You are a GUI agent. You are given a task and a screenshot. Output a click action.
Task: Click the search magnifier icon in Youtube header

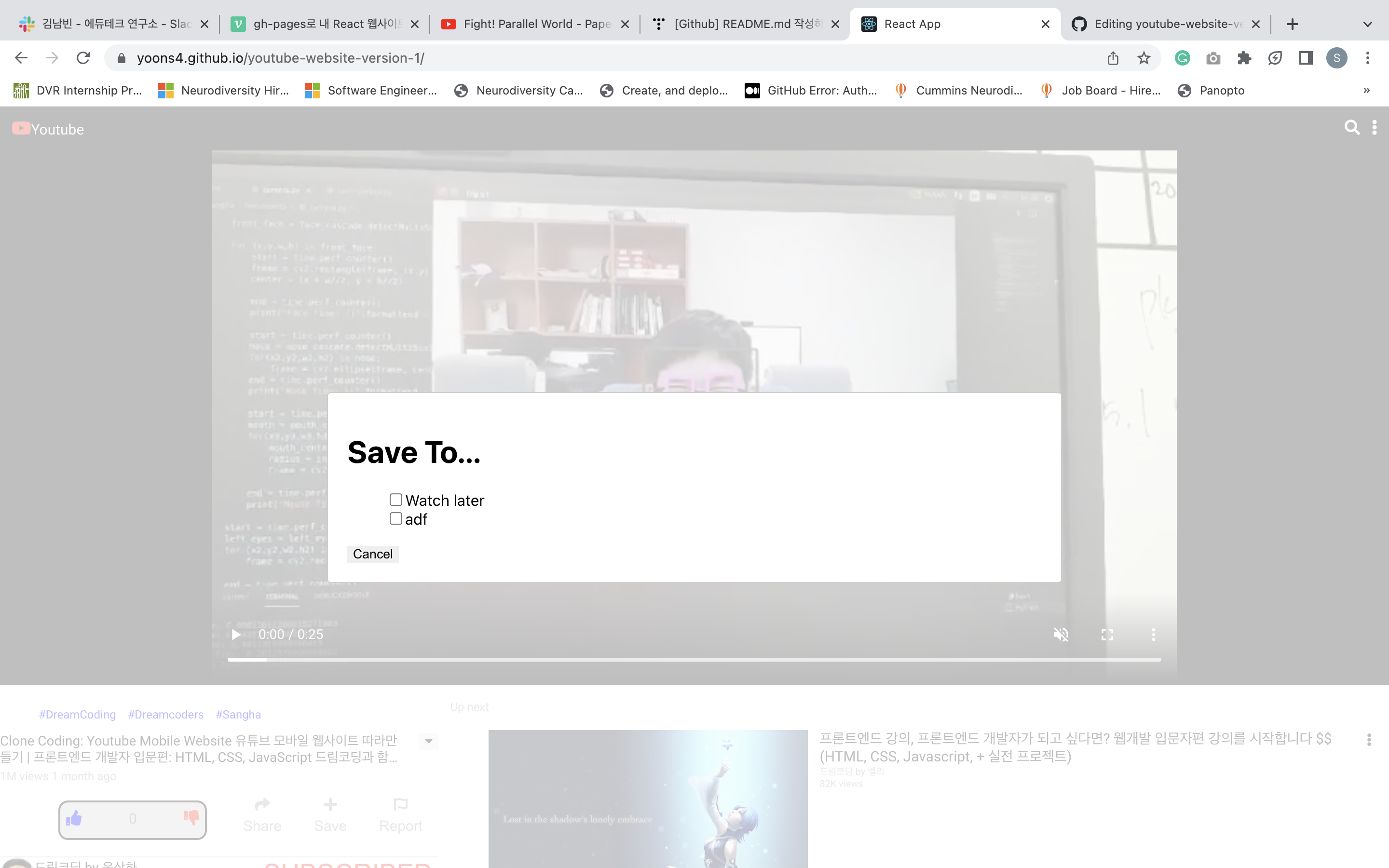pos(1352,127)
